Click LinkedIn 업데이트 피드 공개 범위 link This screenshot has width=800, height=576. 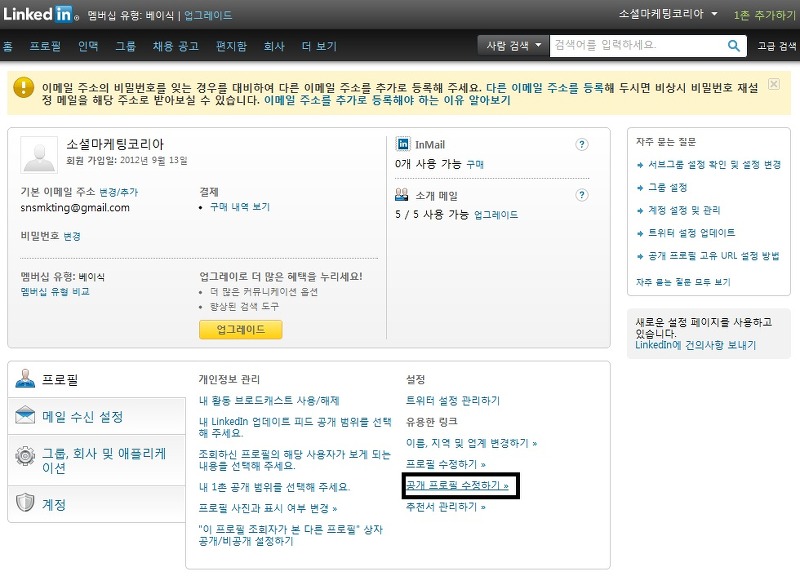[295, 427]
